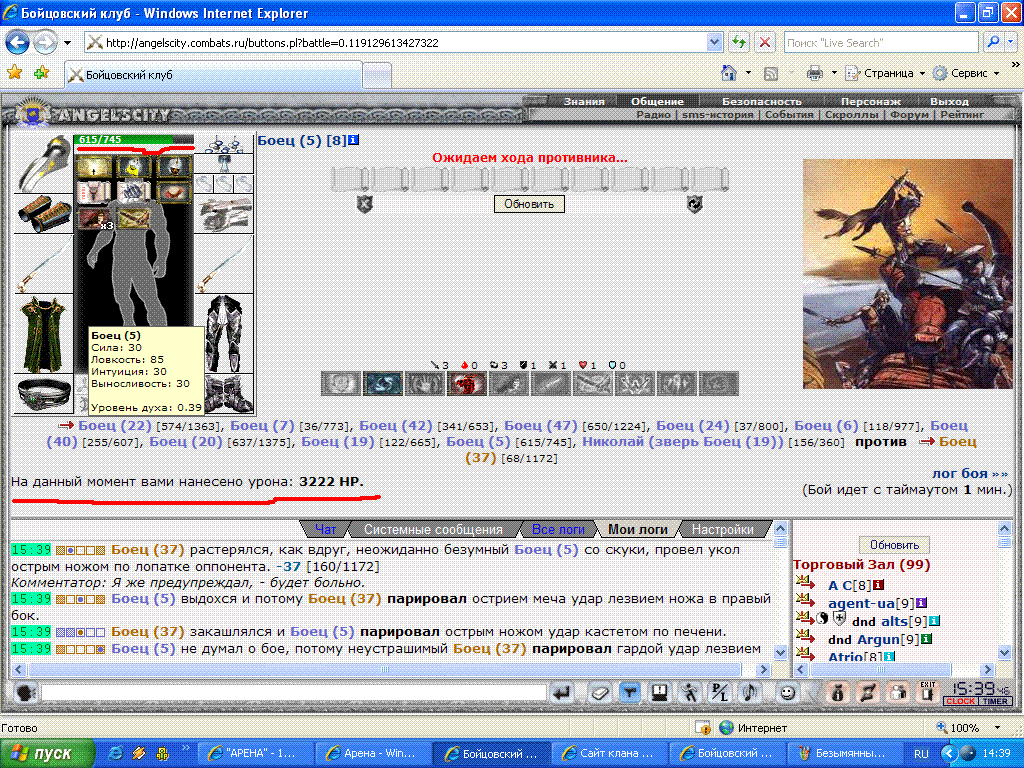
Task: Click the helmet equipment slot
Action: pyautogui.click(x=43, y=163)
